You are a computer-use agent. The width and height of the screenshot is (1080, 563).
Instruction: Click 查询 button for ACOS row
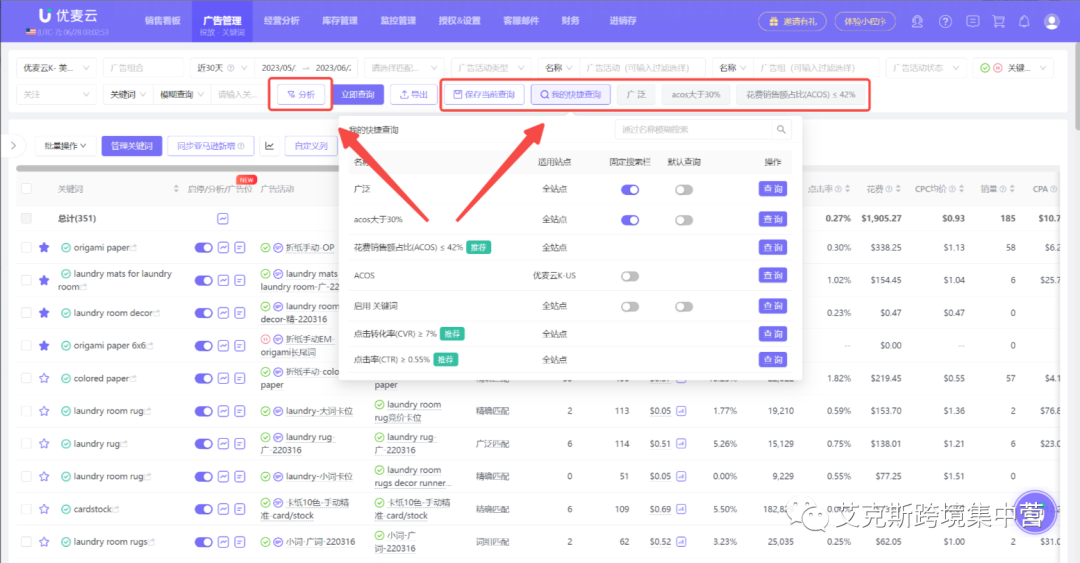pyautogui.click(x=773, y=276)
